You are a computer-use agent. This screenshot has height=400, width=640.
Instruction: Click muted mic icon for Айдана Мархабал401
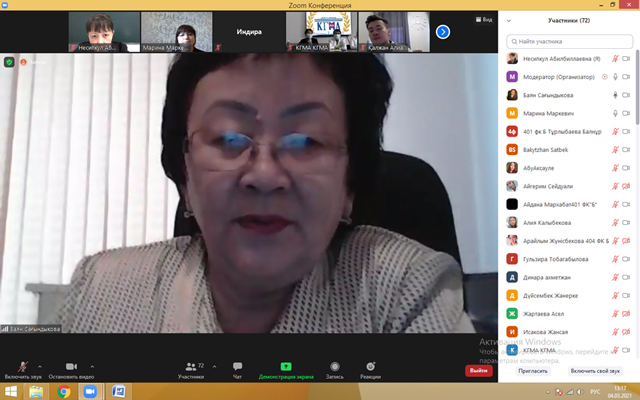pyautogui.click(x=615, y=204)
